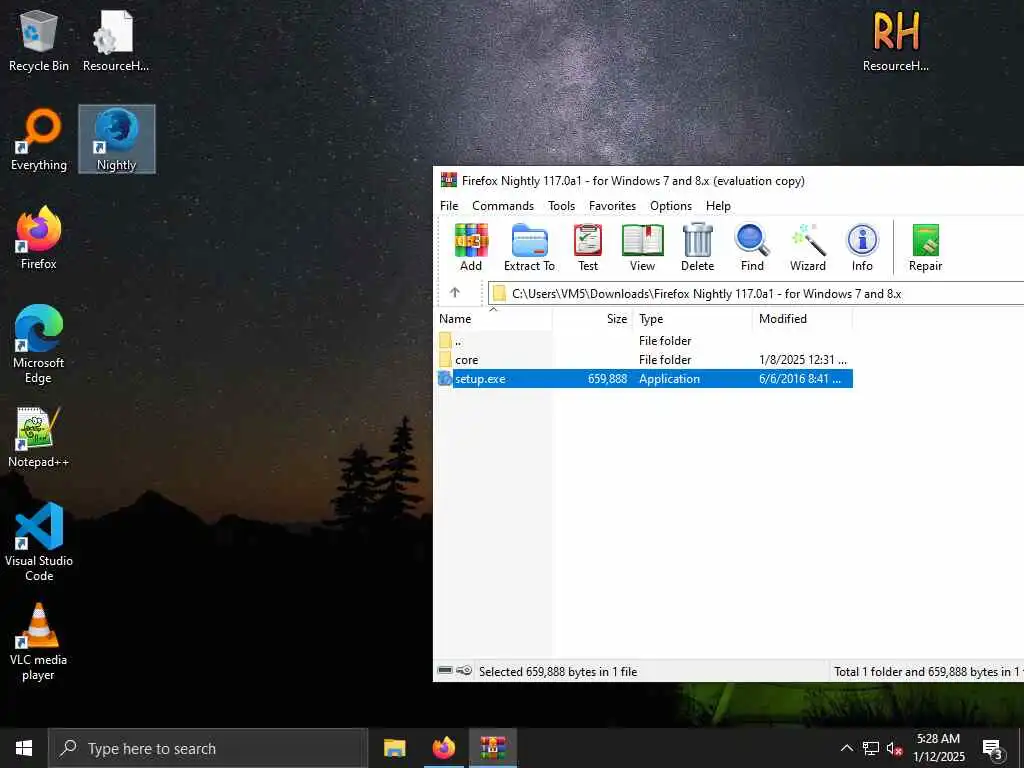The image size is (1024, 768).
Task: Click the Firefox taskbar icon
Action: tap(443, 748)
